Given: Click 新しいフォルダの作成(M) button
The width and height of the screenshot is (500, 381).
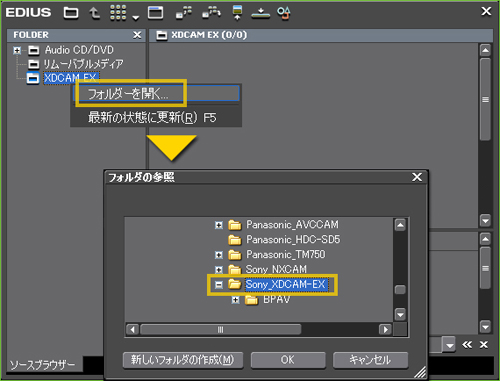Looking at the screenshot, I should (x=183, y=360).
